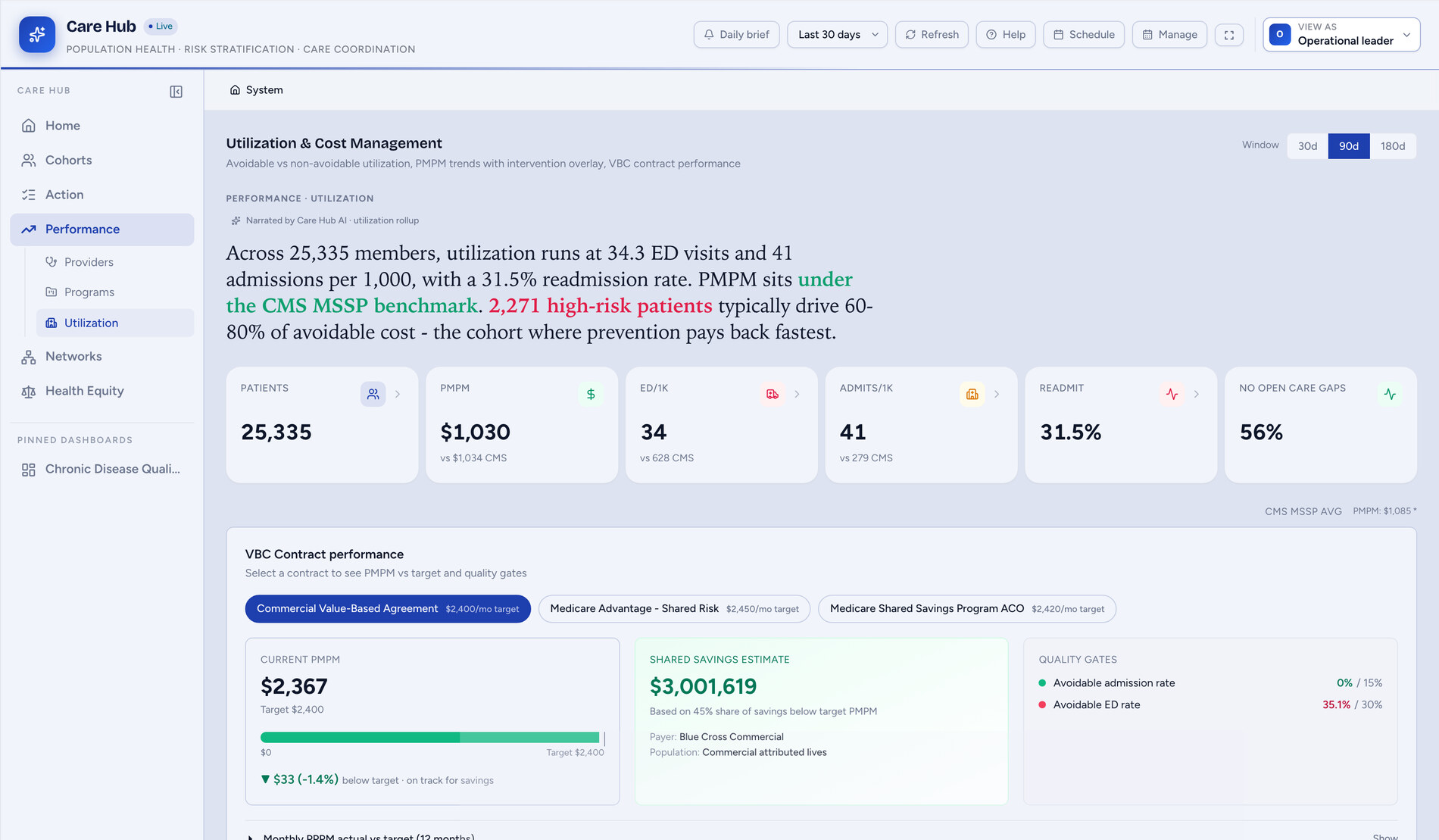
Task: Click the avatar O in View As
Action: point(1279,34)
